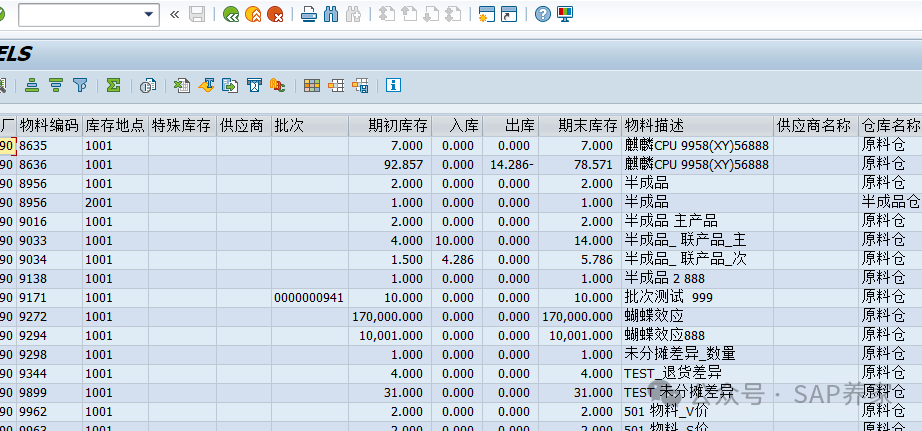The image size is (922, 431).
Task: Click the 170,000.000 opening stock cell
Action: (x=390, y=316)
